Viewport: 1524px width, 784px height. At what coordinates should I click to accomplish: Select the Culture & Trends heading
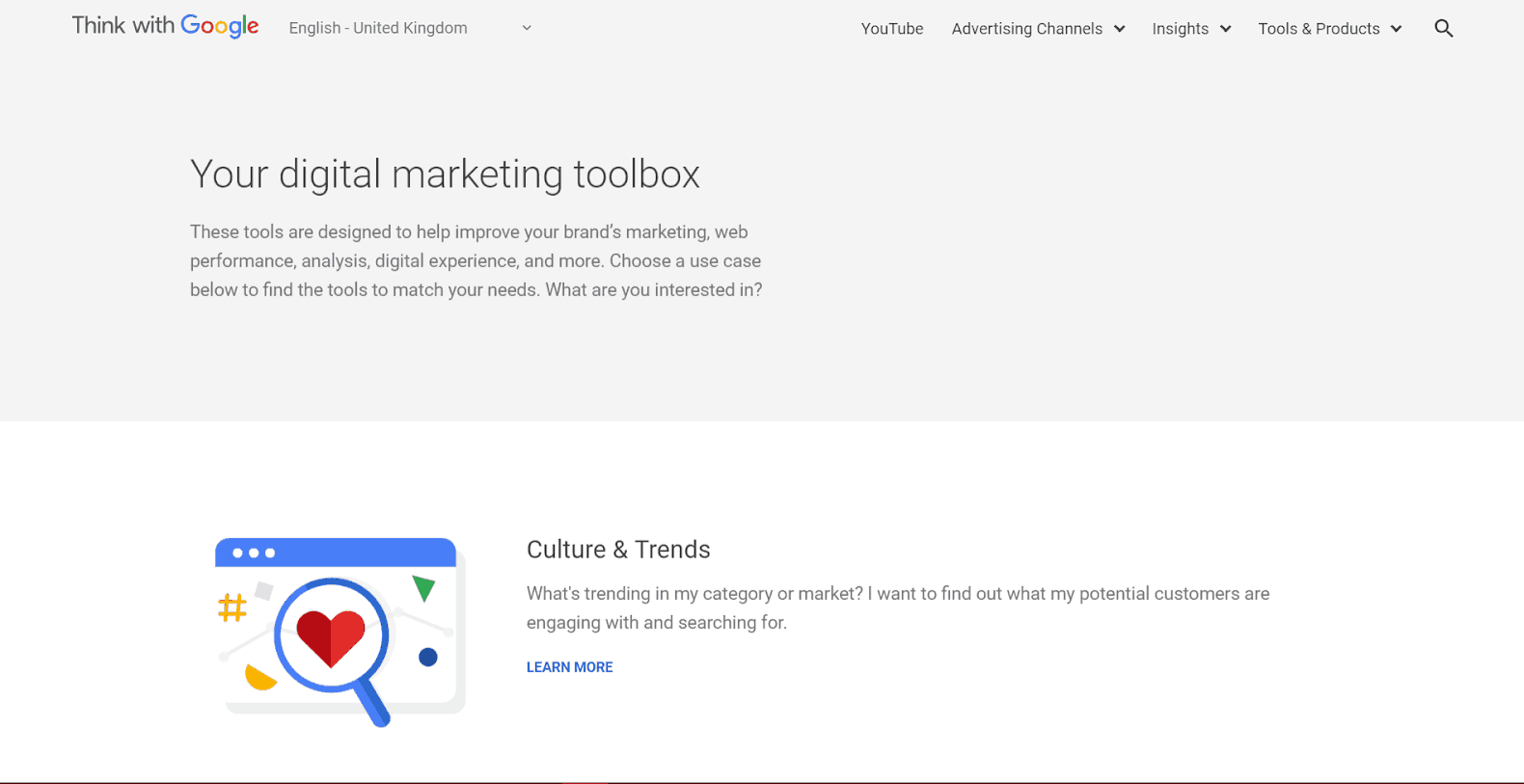click(x=618, y=550)
